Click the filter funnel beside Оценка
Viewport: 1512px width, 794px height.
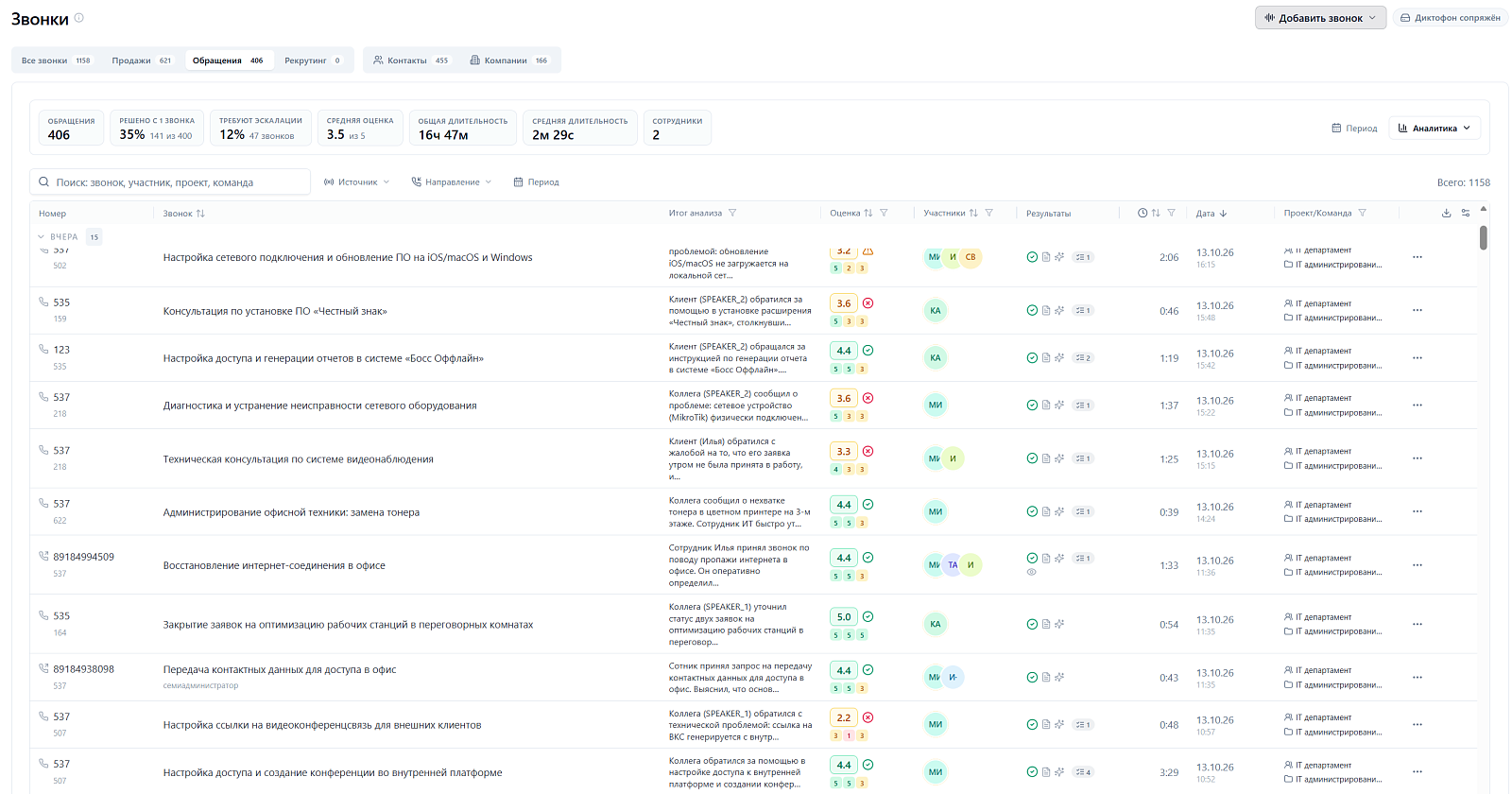(x=885, y=214)
